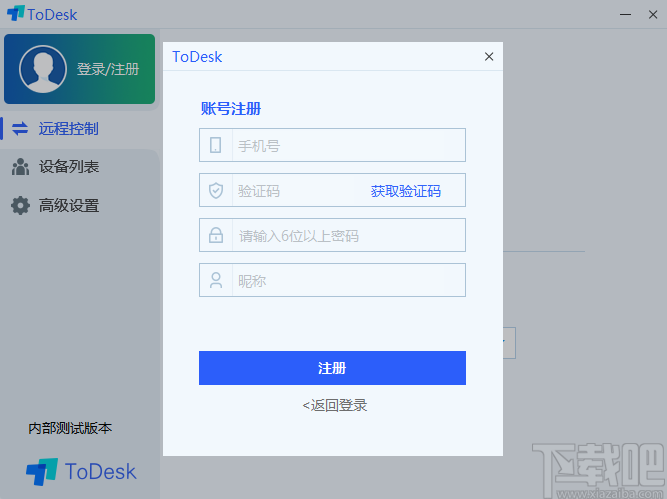Click the 昵称 nickname field

click(x=332, y=280)
